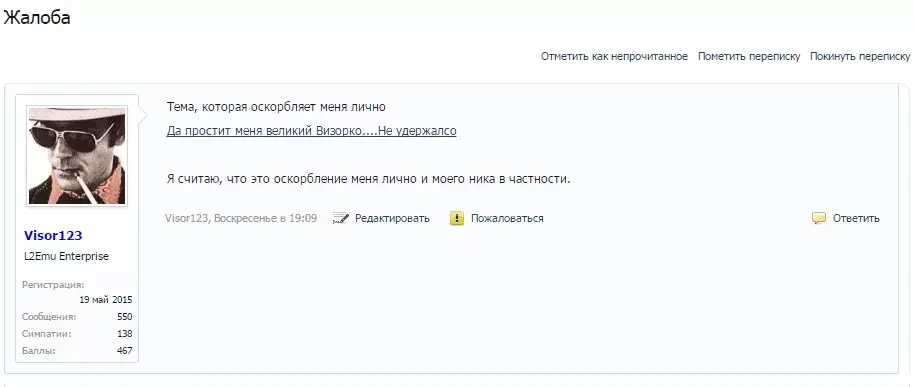The image size is (914, 387).
Task: Click the Баллы count 467
Action: pyautogui.click(x=124, y=351)
